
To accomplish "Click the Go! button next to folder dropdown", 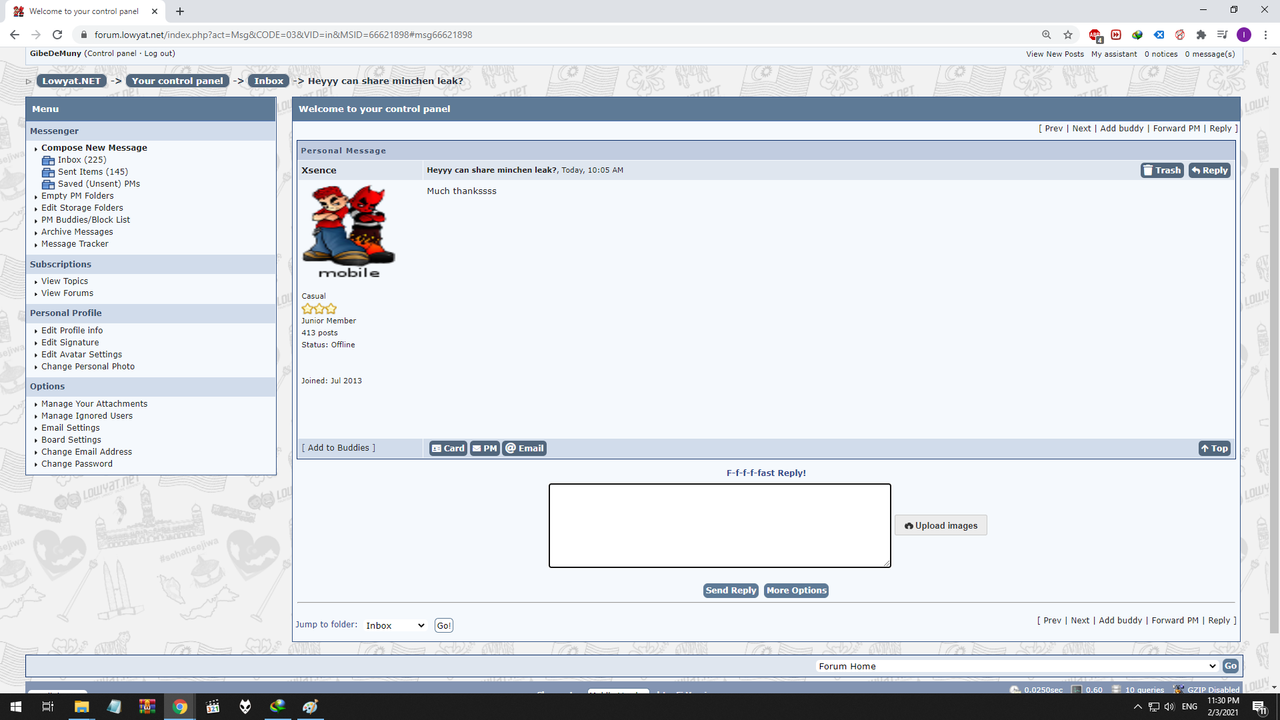I will click(x=444, y=625).
